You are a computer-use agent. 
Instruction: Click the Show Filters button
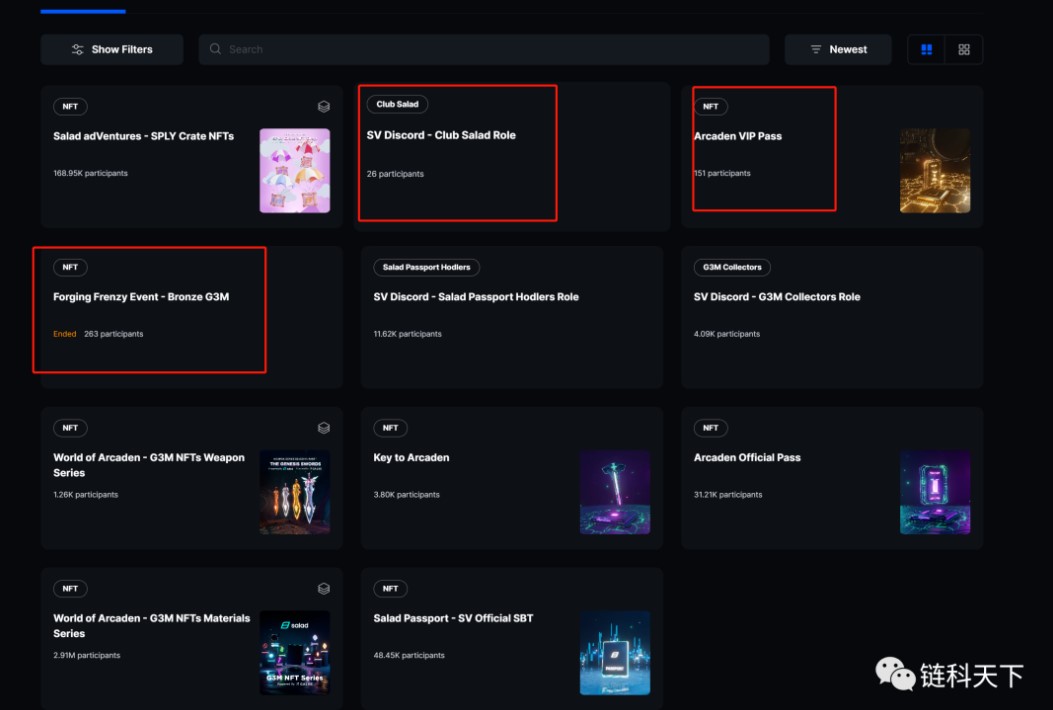[x=111, y=50]
